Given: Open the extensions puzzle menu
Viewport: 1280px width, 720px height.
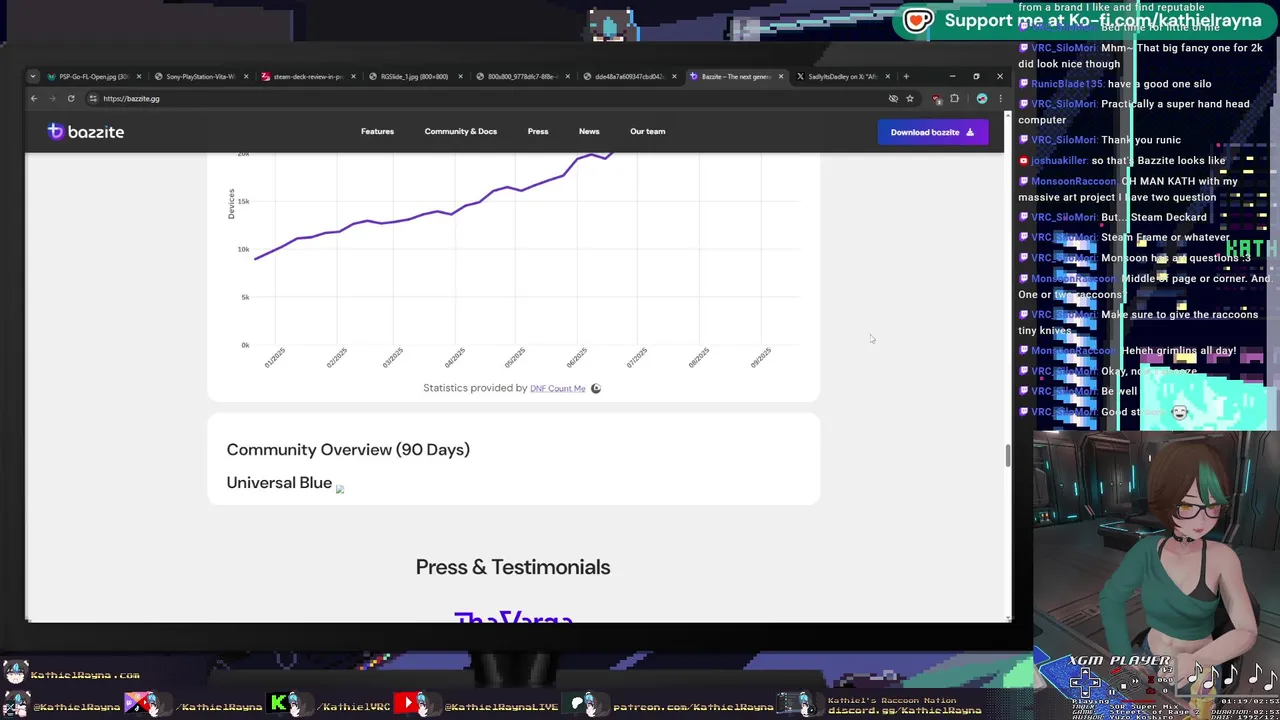Looking at the screenshot, I should [x=954, y=98].
